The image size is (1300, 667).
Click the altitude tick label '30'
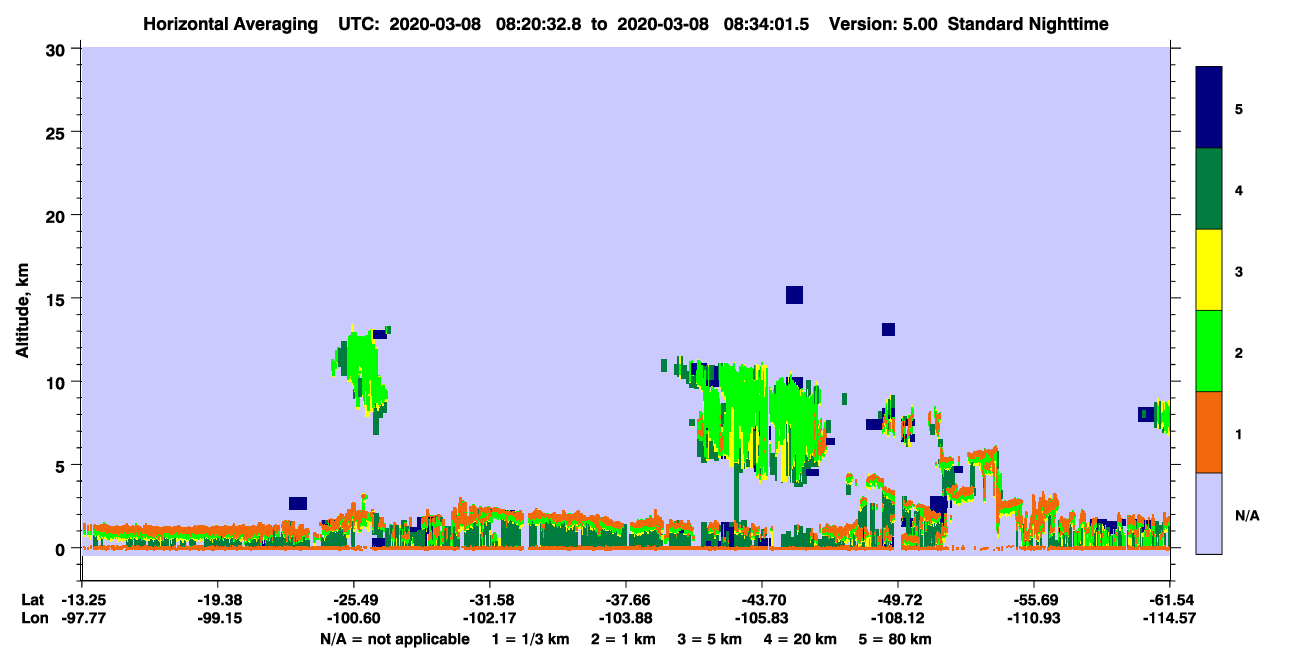pyautogui.click(x=58, y=49)
